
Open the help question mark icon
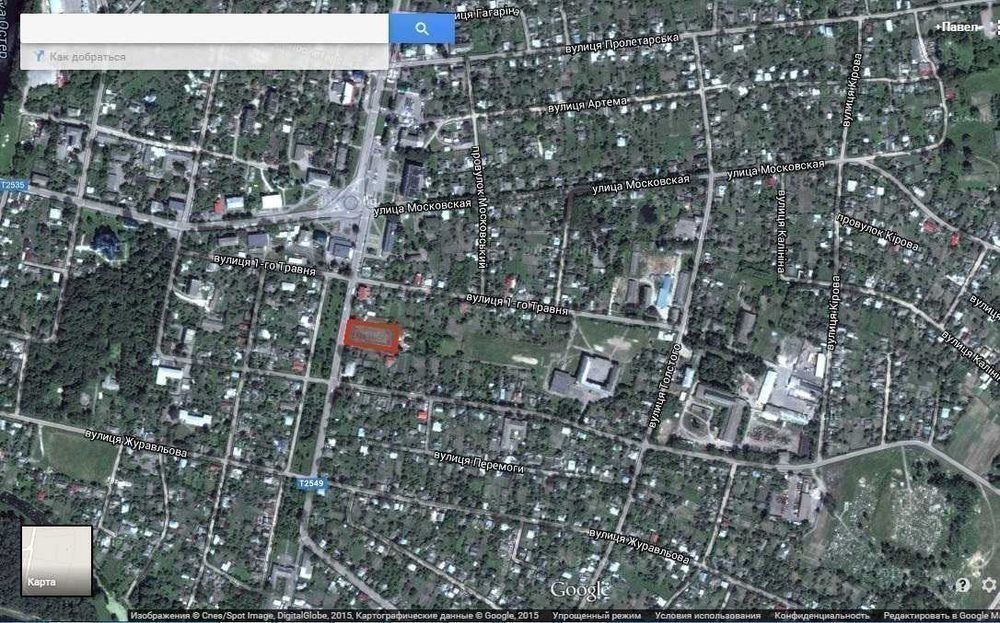962,585
